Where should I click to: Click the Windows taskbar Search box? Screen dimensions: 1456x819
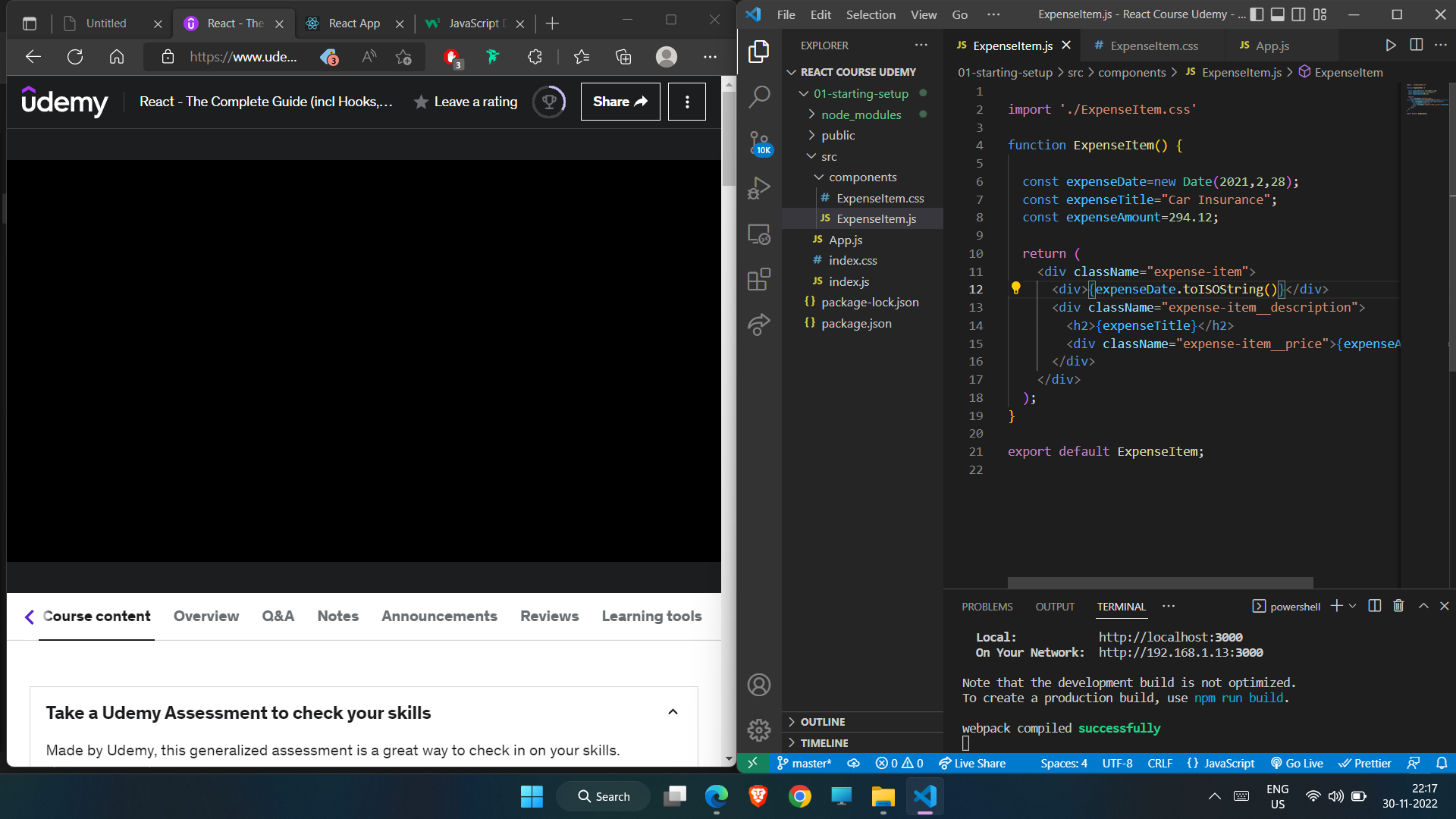point(604,796)
